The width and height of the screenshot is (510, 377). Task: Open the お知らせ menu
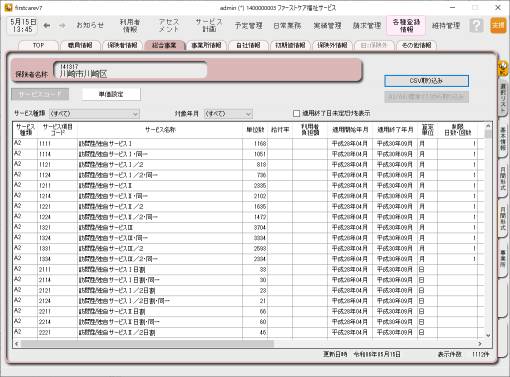90,25
